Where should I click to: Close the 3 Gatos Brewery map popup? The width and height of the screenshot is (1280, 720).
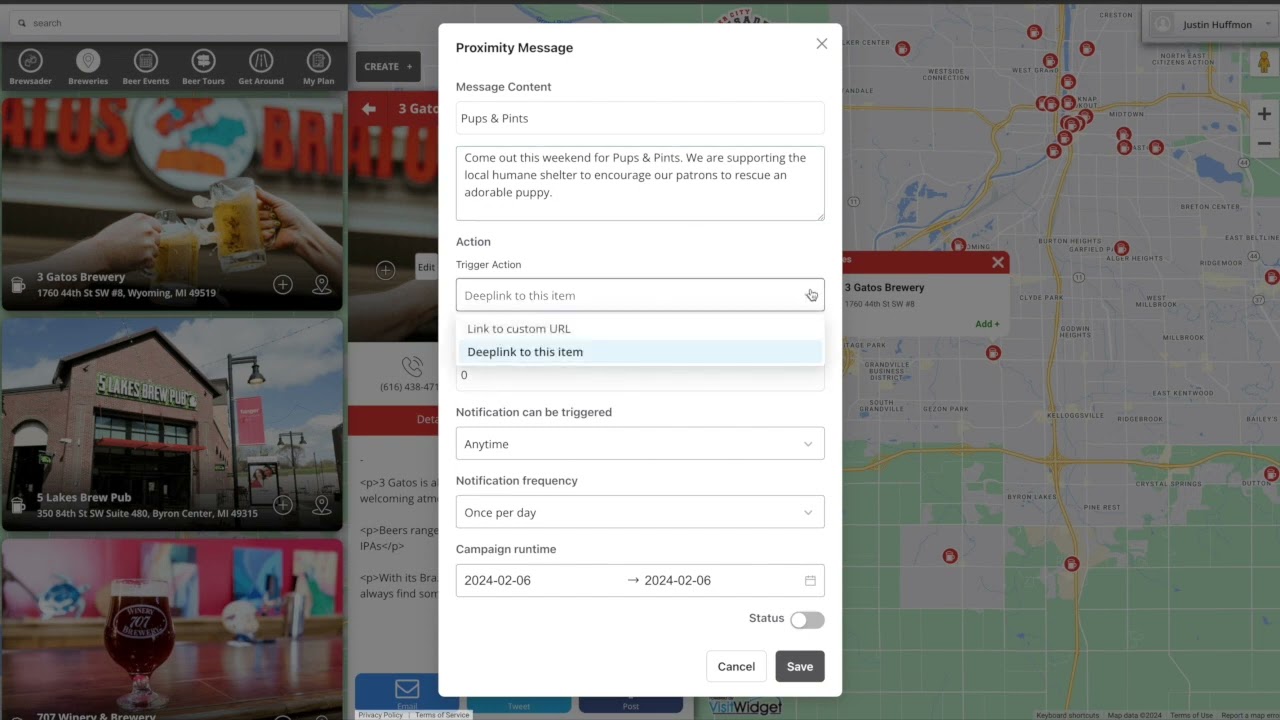pyautogui.click(x=998, y=262)
